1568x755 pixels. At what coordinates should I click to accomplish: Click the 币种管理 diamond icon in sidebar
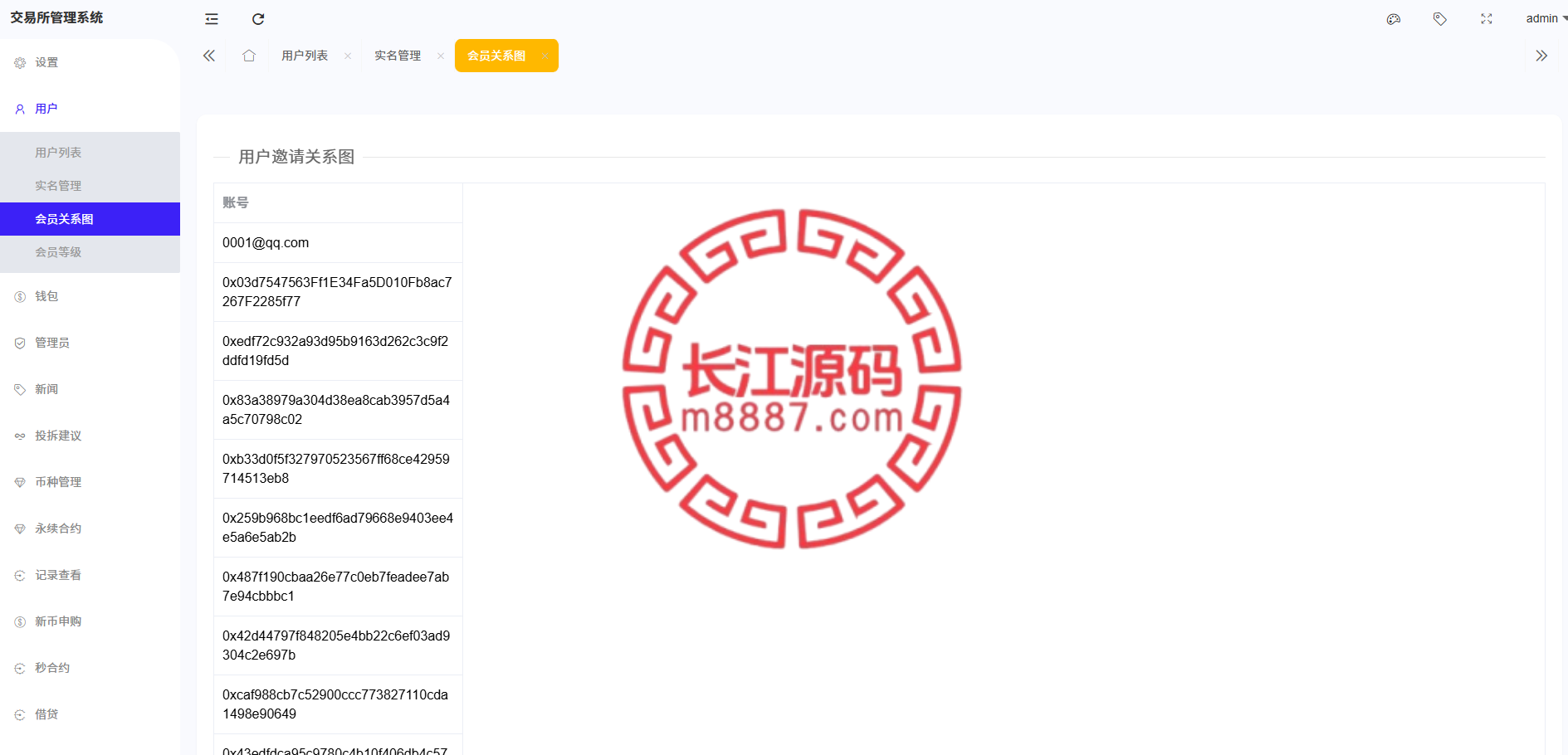20,482
